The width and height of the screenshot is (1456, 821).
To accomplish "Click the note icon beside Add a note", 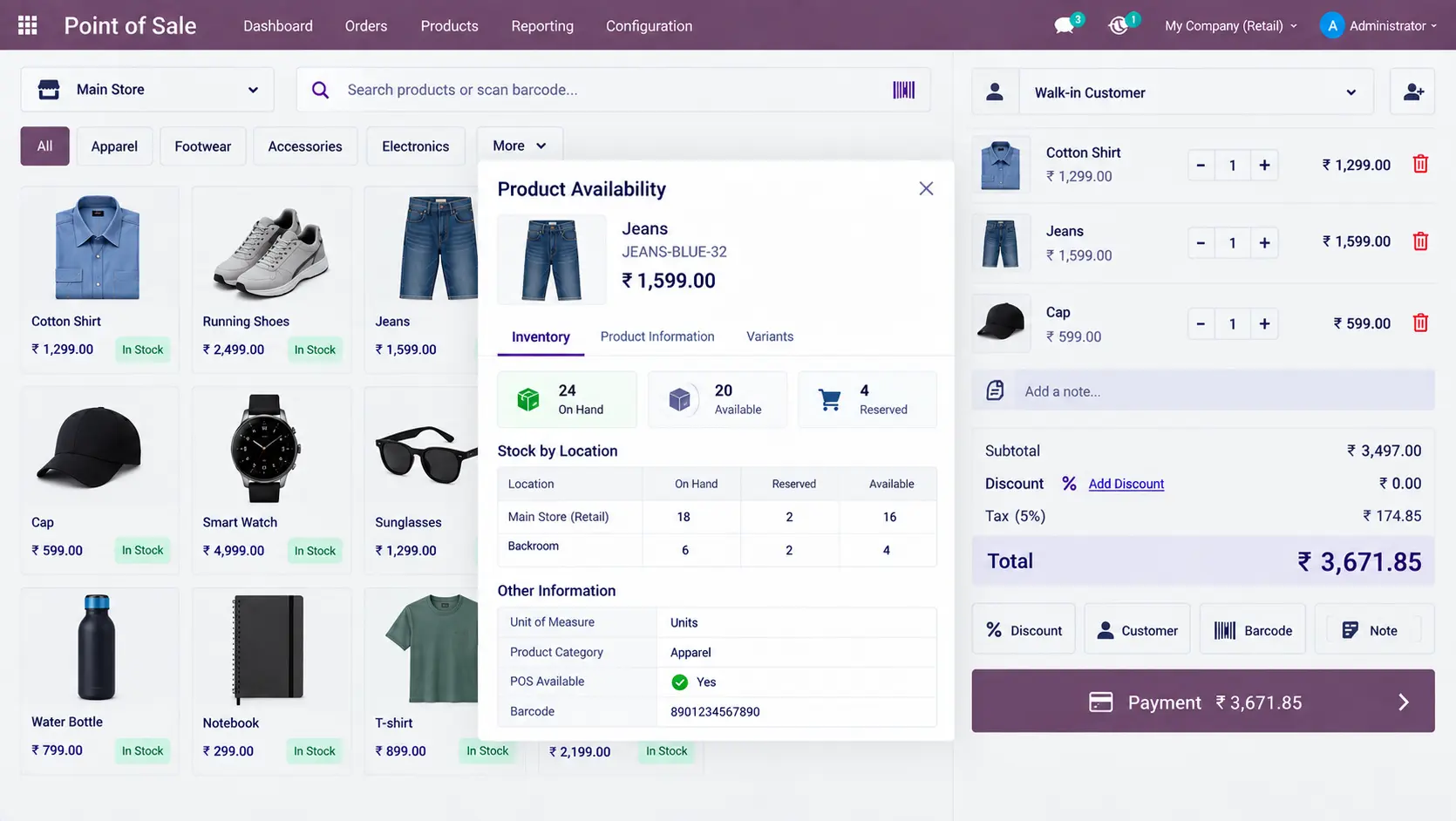I will [x=995, y=390].
